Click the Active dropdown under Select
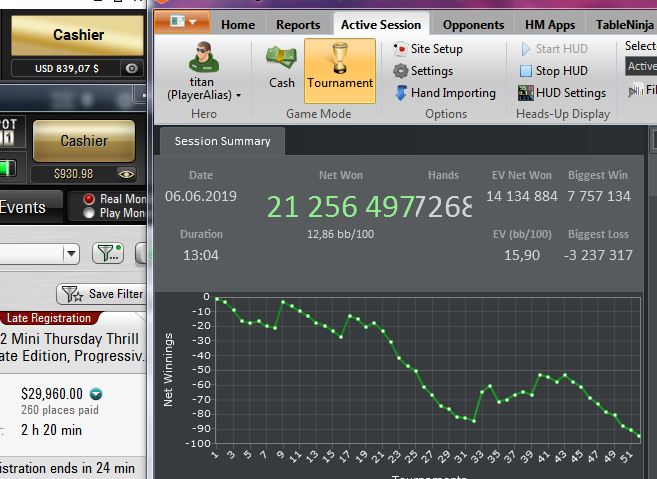This screenshot has width=657, height=479. [x=641, y=66]
